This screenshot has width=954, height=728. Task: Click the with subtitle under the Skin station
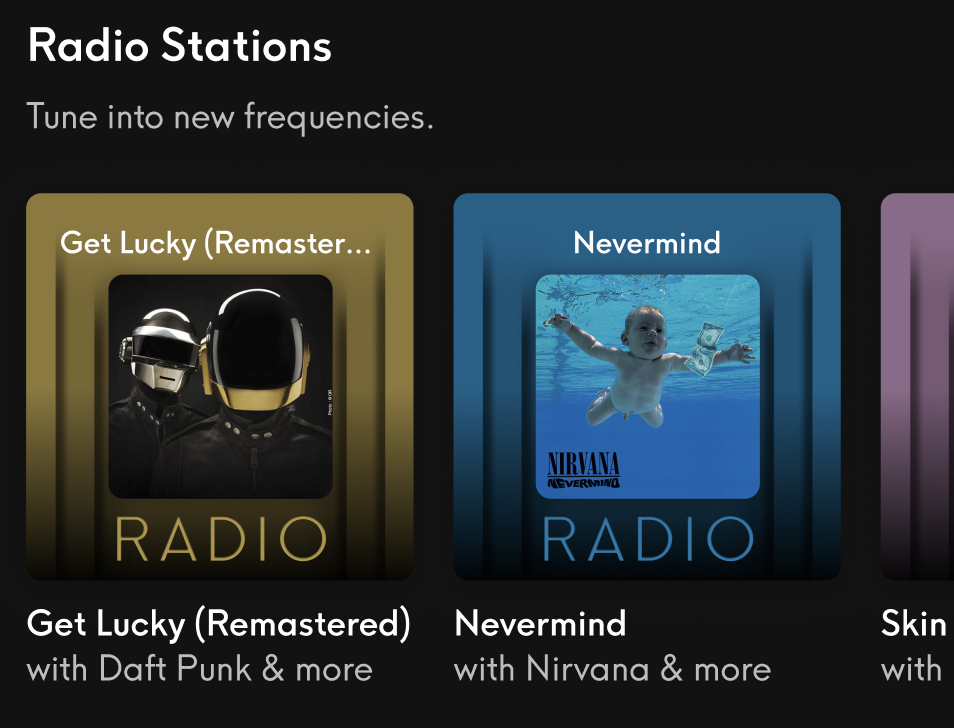coord(911,669)
